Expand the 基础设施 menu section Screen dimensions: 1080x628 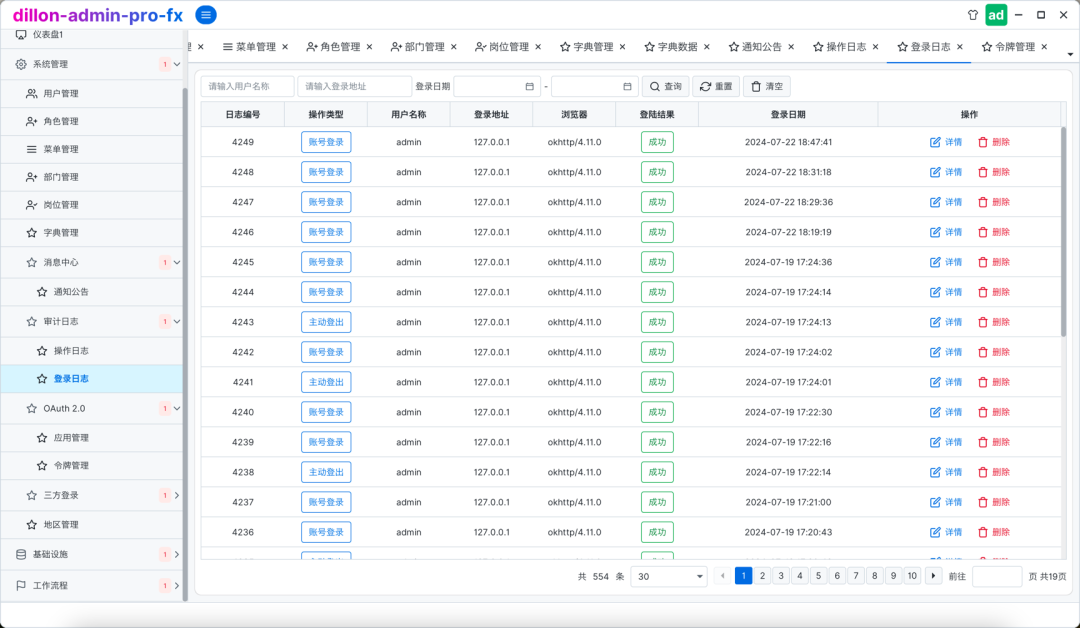(x=177, y=555)
